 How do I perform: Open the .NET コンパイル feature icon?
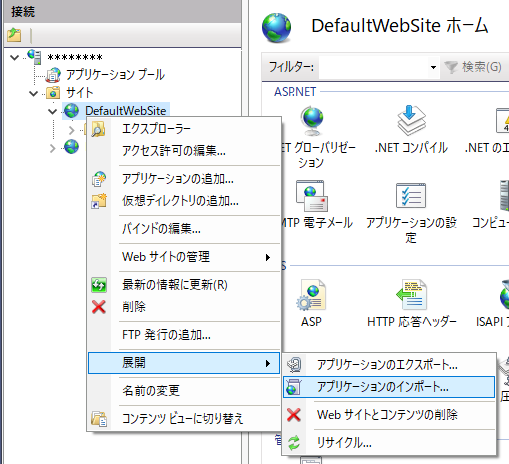411,121
